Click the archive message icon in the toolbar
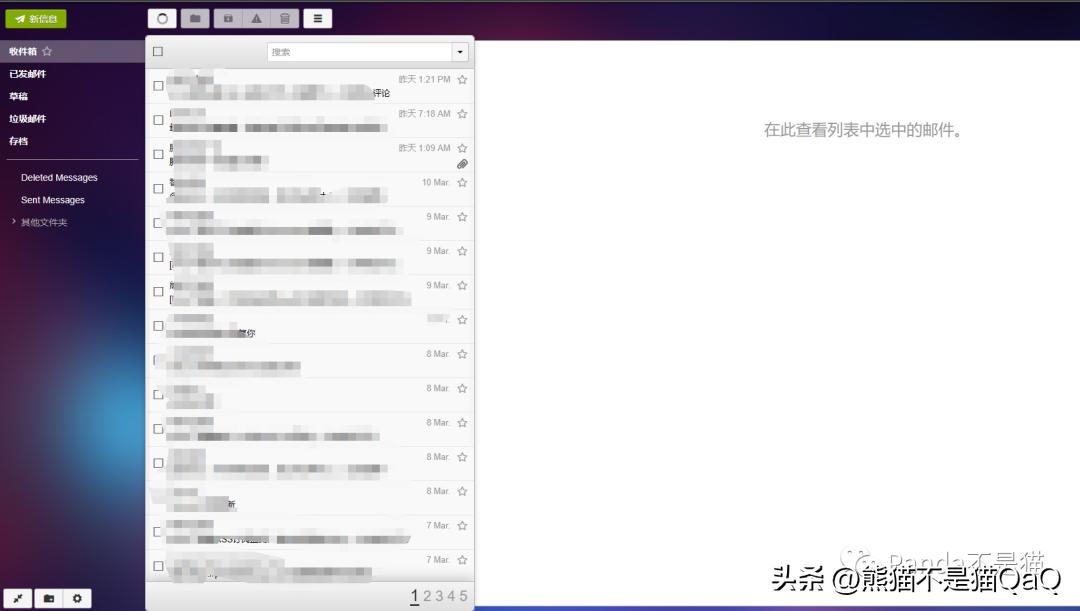Screen dimensions: 1080x611 point(226,18)
